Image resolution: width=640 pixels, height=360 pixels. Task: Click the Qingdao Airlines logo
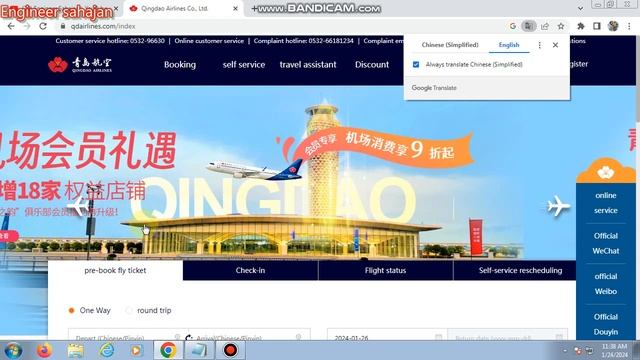pos(80,64)
